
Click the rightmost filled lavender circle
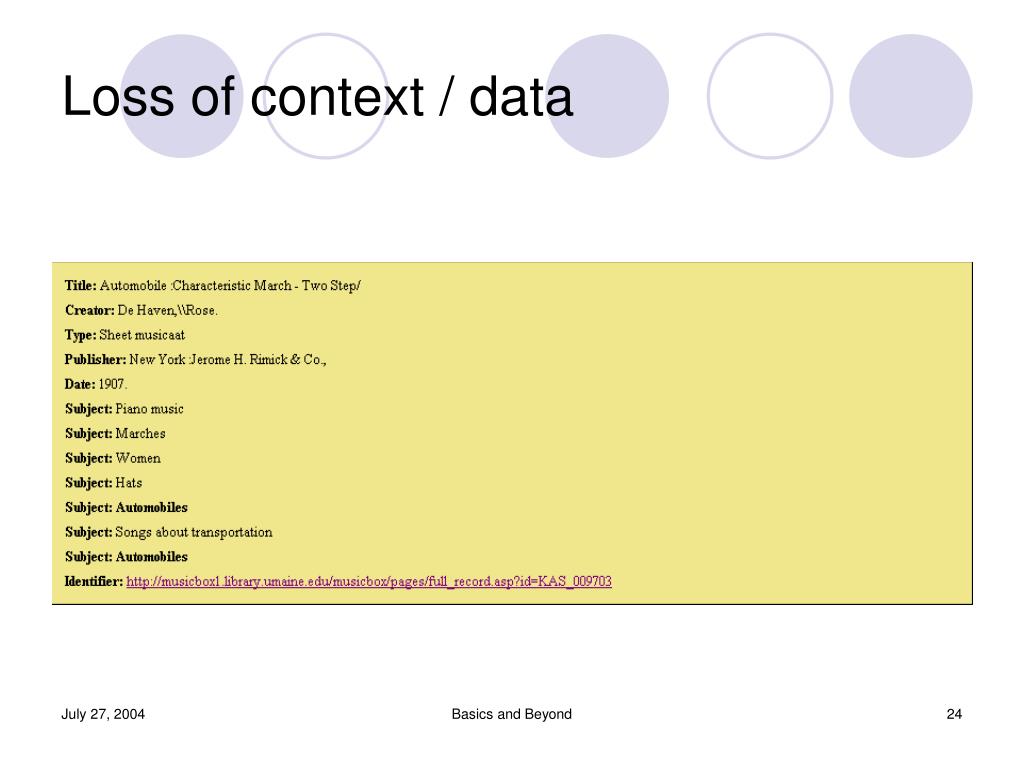point(910,96)
